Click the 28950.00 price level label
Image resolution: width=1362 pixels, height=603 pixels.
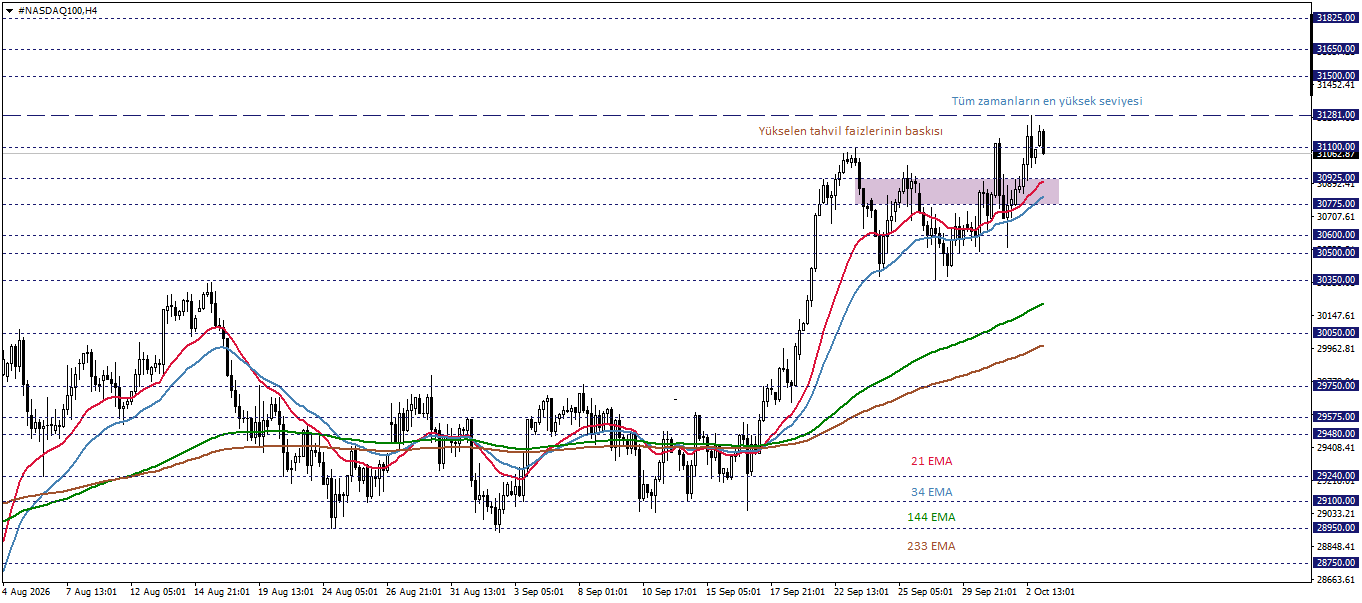click(x=1335, y=527)
